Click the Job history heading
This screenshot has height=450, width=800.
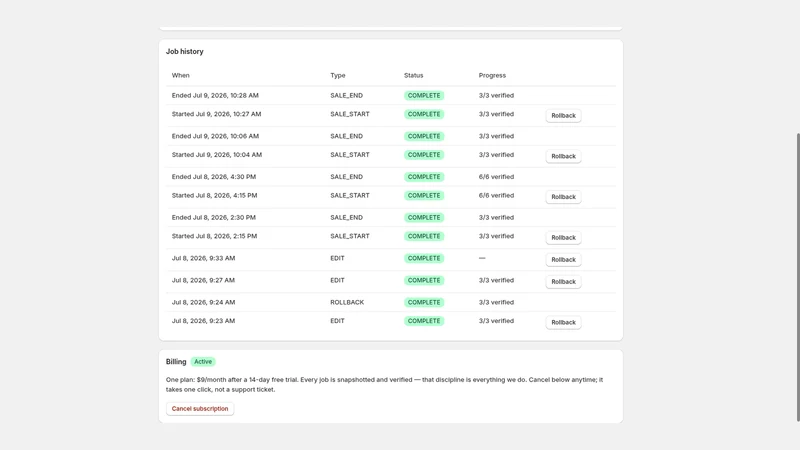(185, 52)
